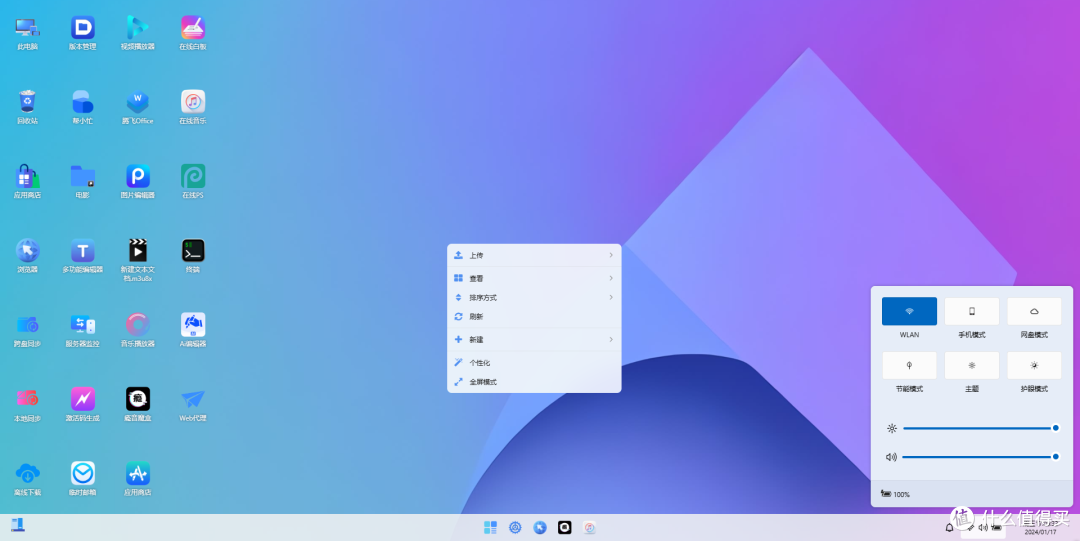Screen dimensions: 1080x541
Task: Choose 个性化 (Personalize) from context menu
Action: coord(534,363)
